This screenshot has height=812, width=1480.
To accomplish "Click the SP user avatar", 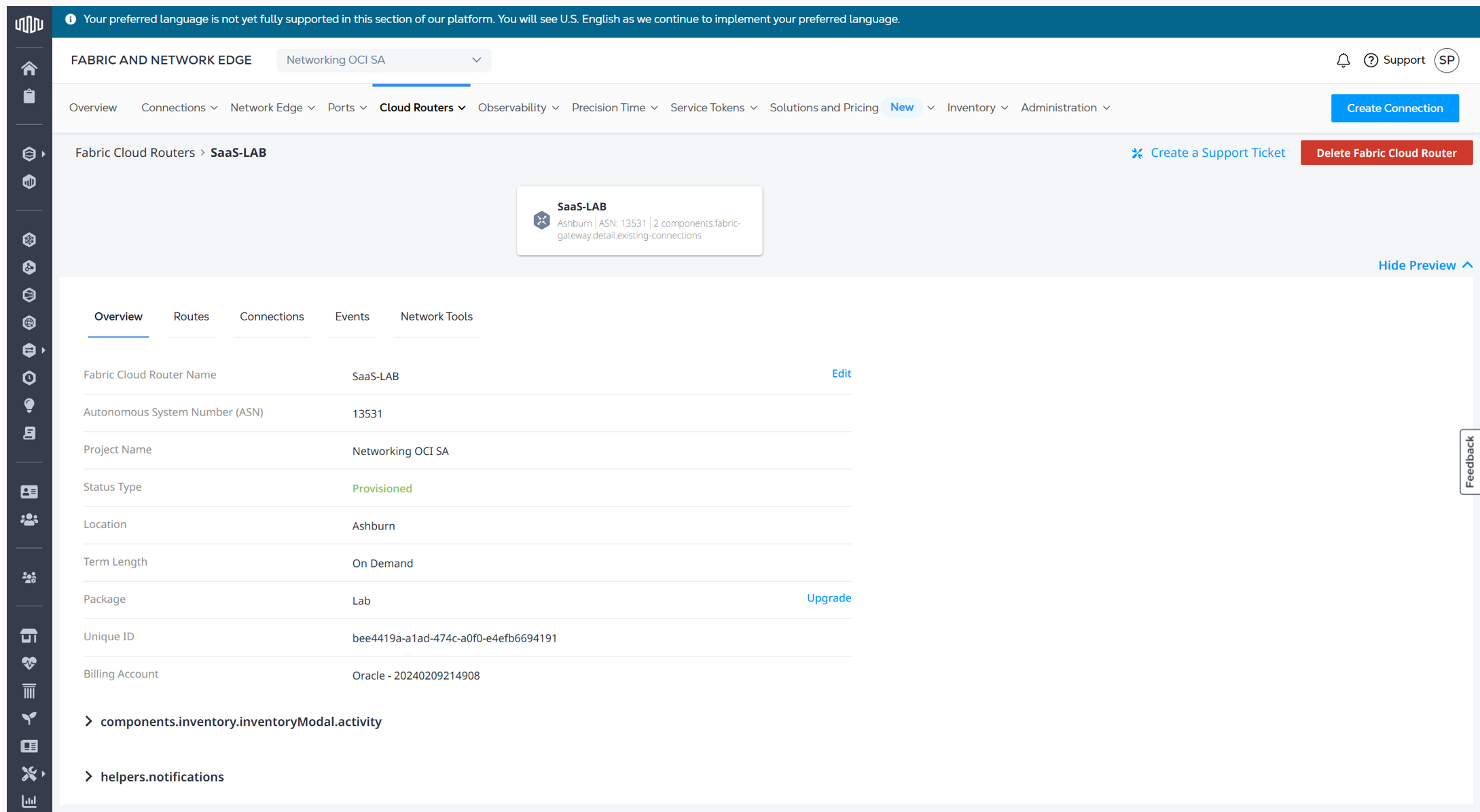I will pyautogui.click(x=1447, y=60).
